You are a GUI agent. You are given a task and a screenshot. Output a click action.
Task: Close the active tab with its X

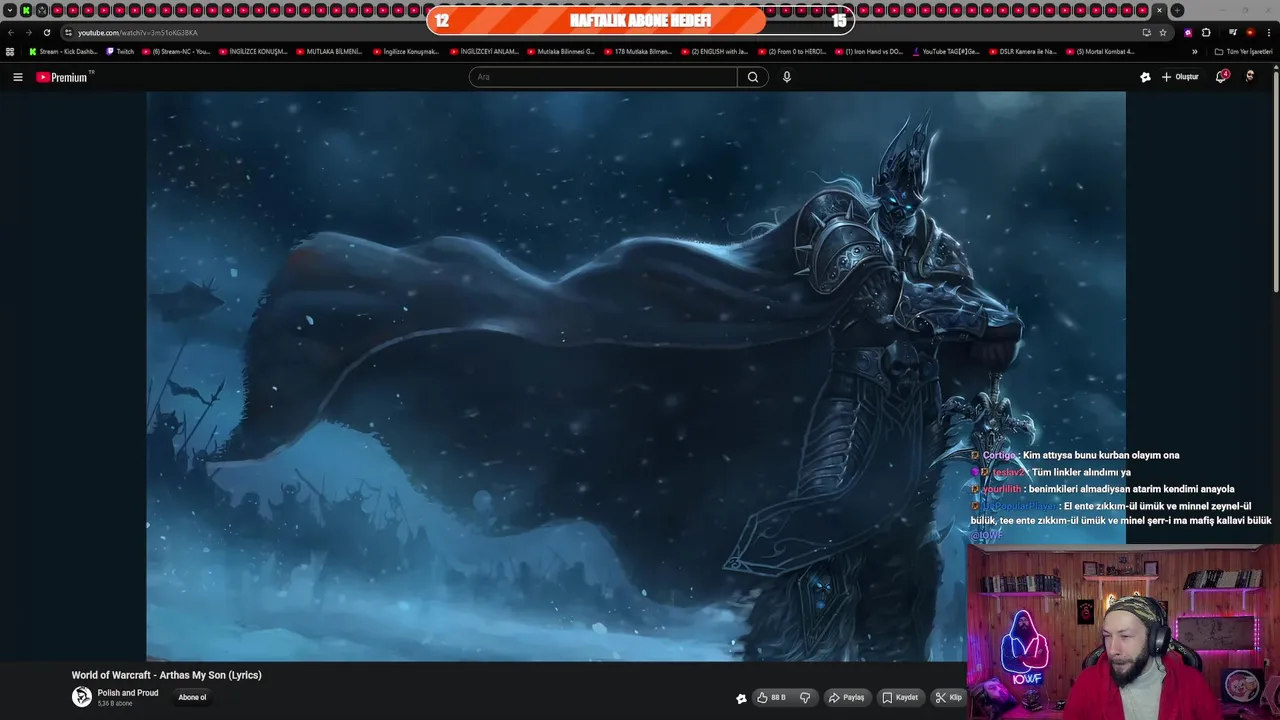pyautogui.click(x=1160, y=10)
